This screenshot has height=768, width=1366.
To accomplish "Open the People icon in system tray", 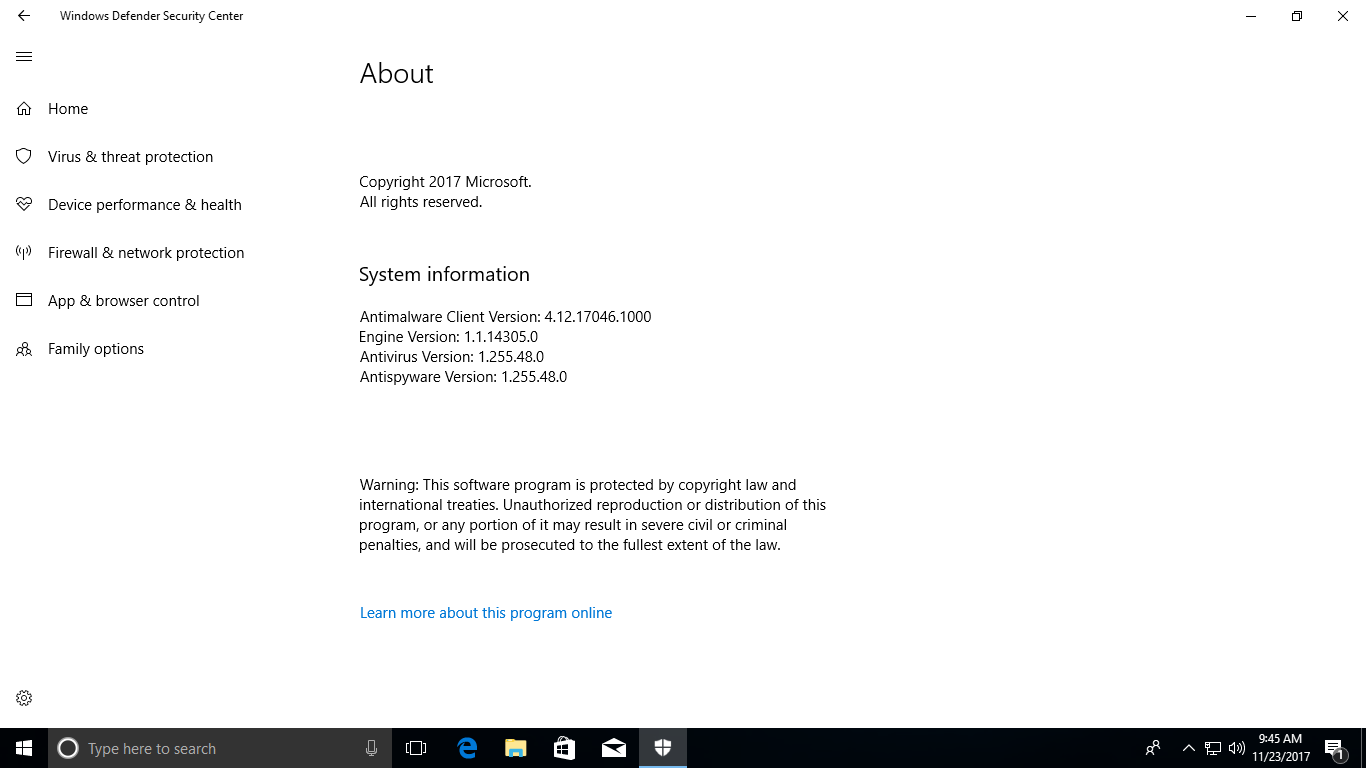I will click(x=1153, y=748).
